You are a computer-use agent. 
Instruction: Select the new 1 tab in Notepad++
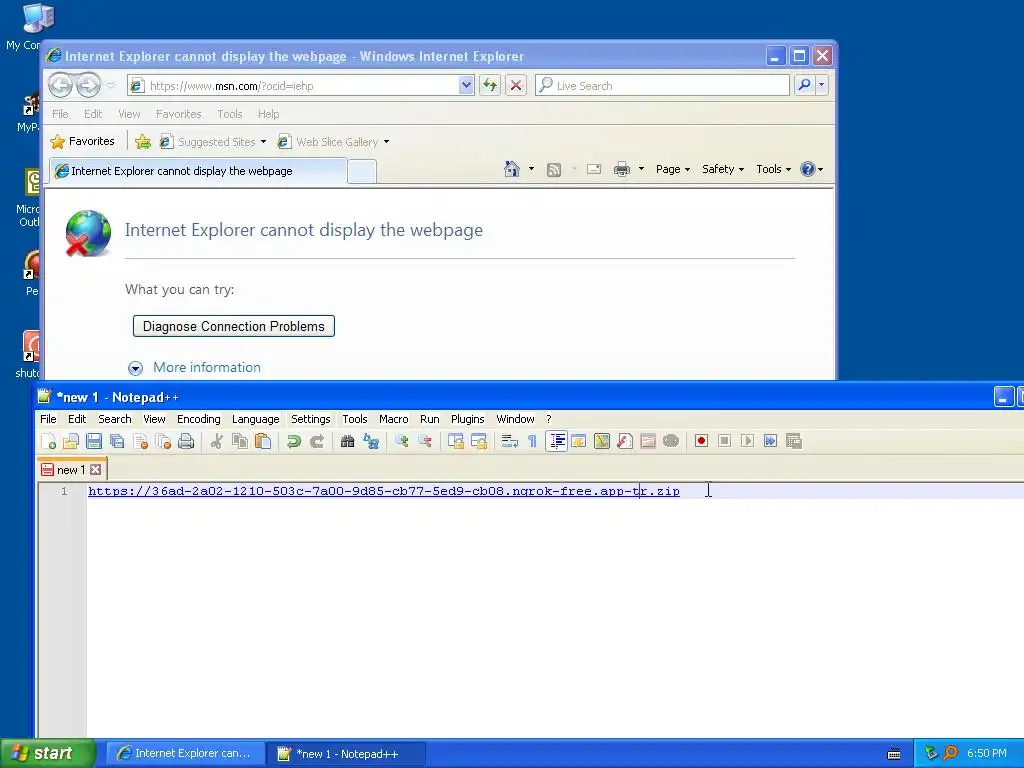[71, 470]
